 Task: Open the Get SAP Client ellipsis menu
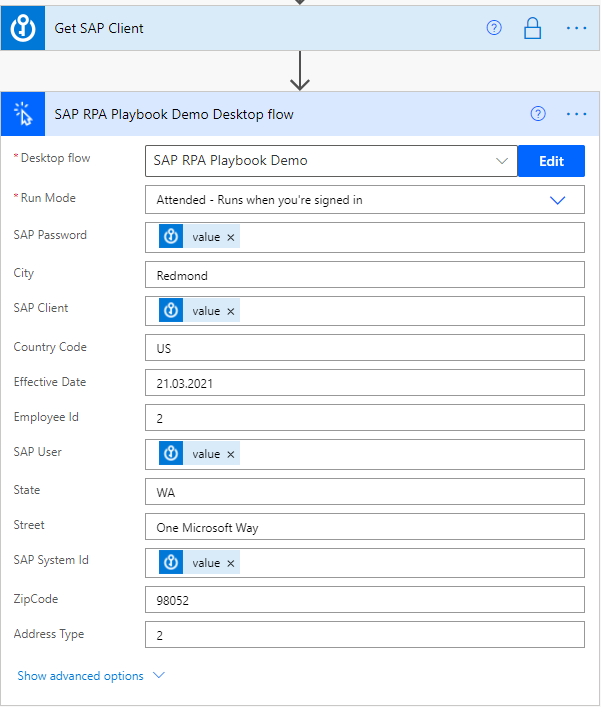point(577,28)
